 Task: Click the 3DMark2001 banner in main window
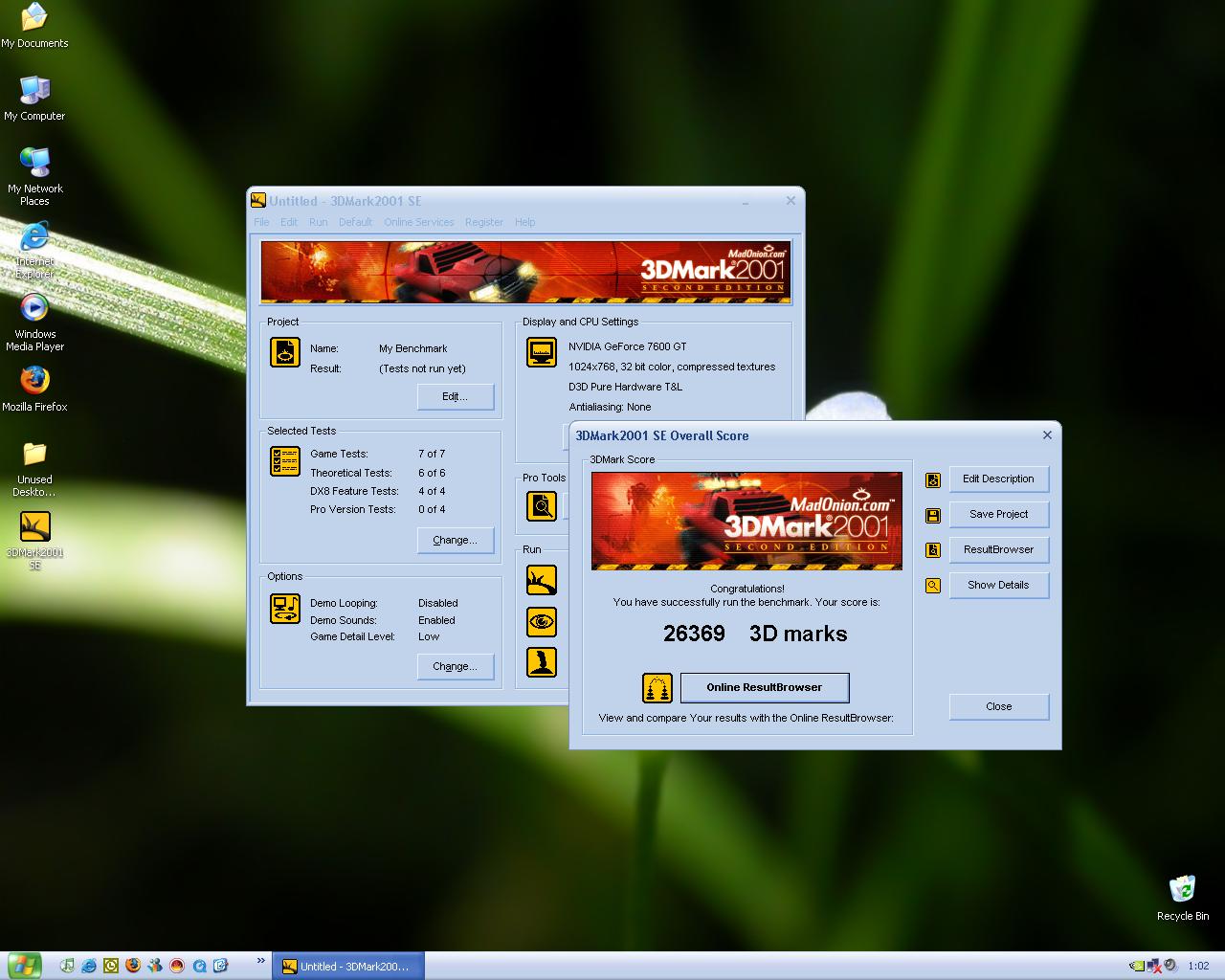[525, 273]
